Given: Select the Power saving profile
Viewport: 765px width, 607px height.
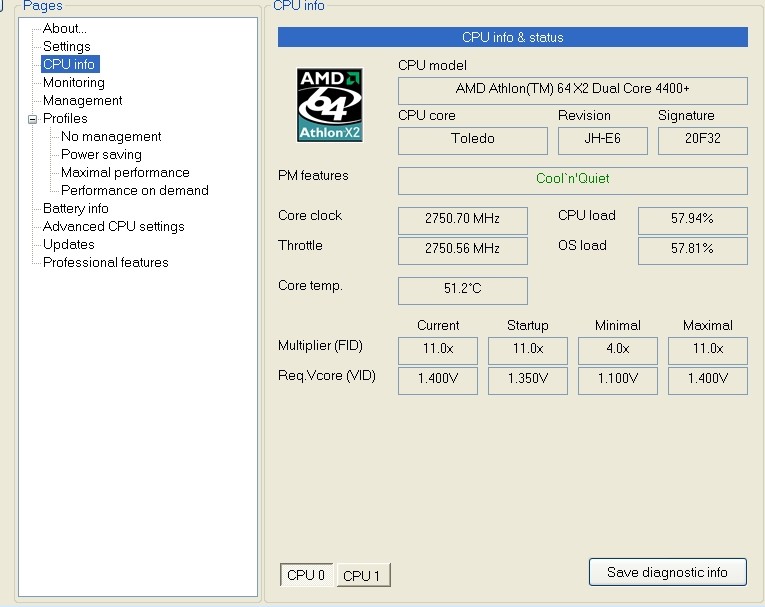Looking at the screenshot, I should tap(101, 155).
